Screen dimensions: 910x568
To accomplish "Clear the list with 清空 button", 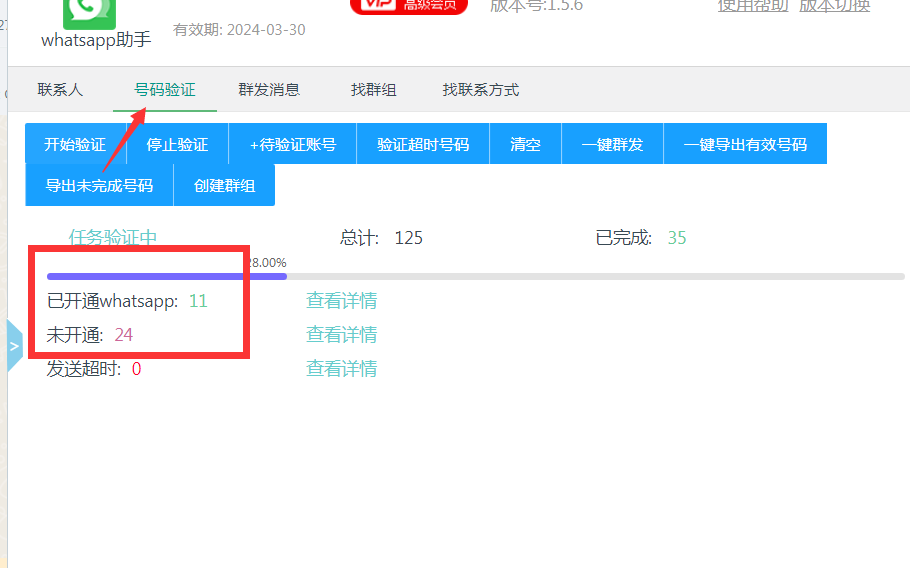I will point(525,144).
